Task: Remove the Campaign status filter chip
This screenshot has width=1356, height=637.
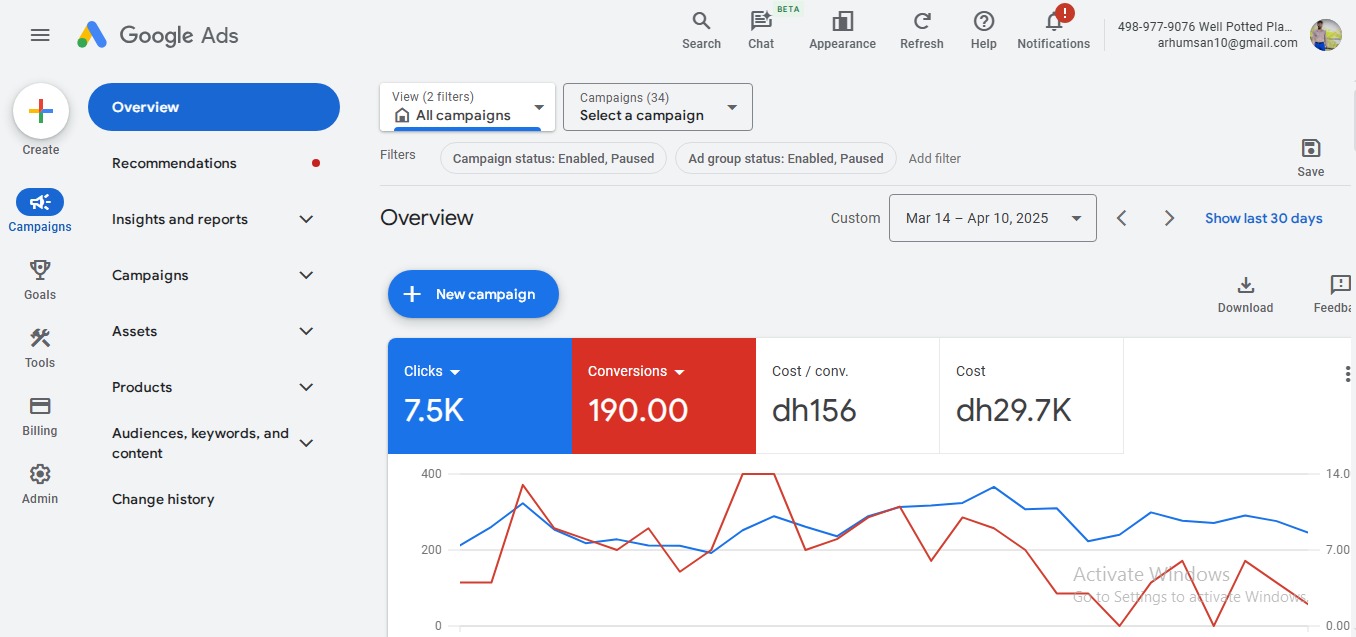Action: pos(553,158)
